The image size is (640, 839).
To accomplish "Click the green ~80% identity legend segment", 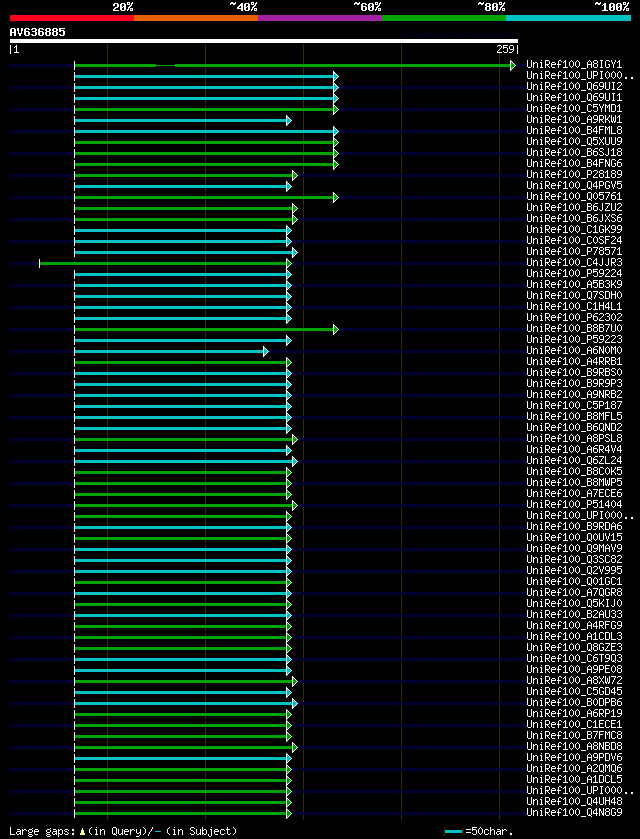I will tap(444, 18).
